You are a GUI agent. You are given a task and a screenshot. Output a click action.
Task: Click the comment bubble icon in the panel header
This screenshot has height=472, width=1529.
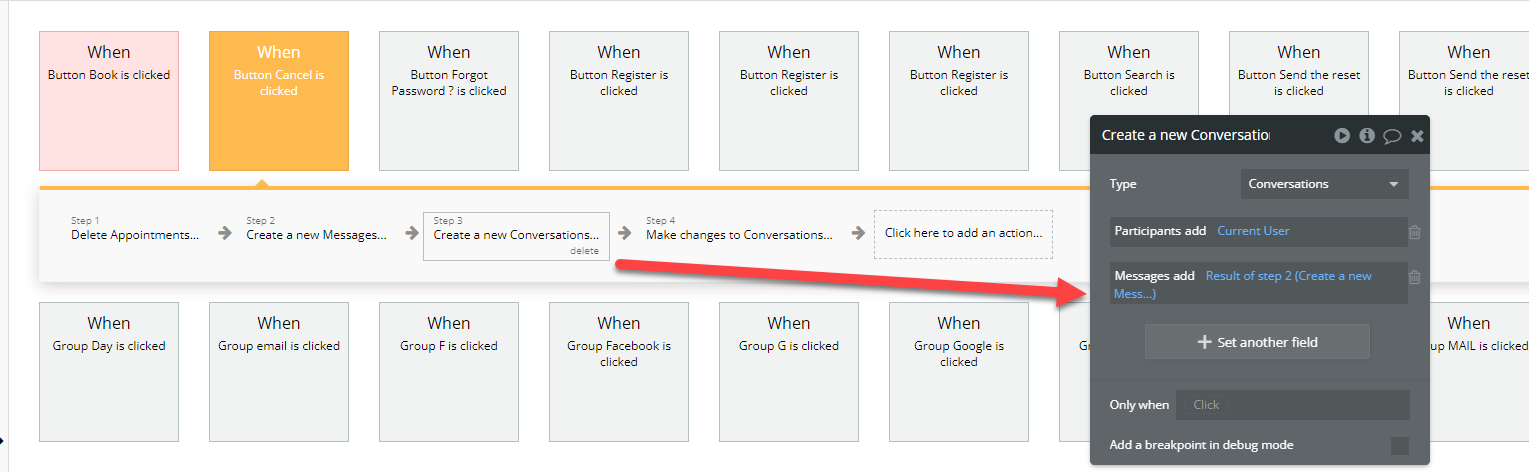tap(1392, 136)
